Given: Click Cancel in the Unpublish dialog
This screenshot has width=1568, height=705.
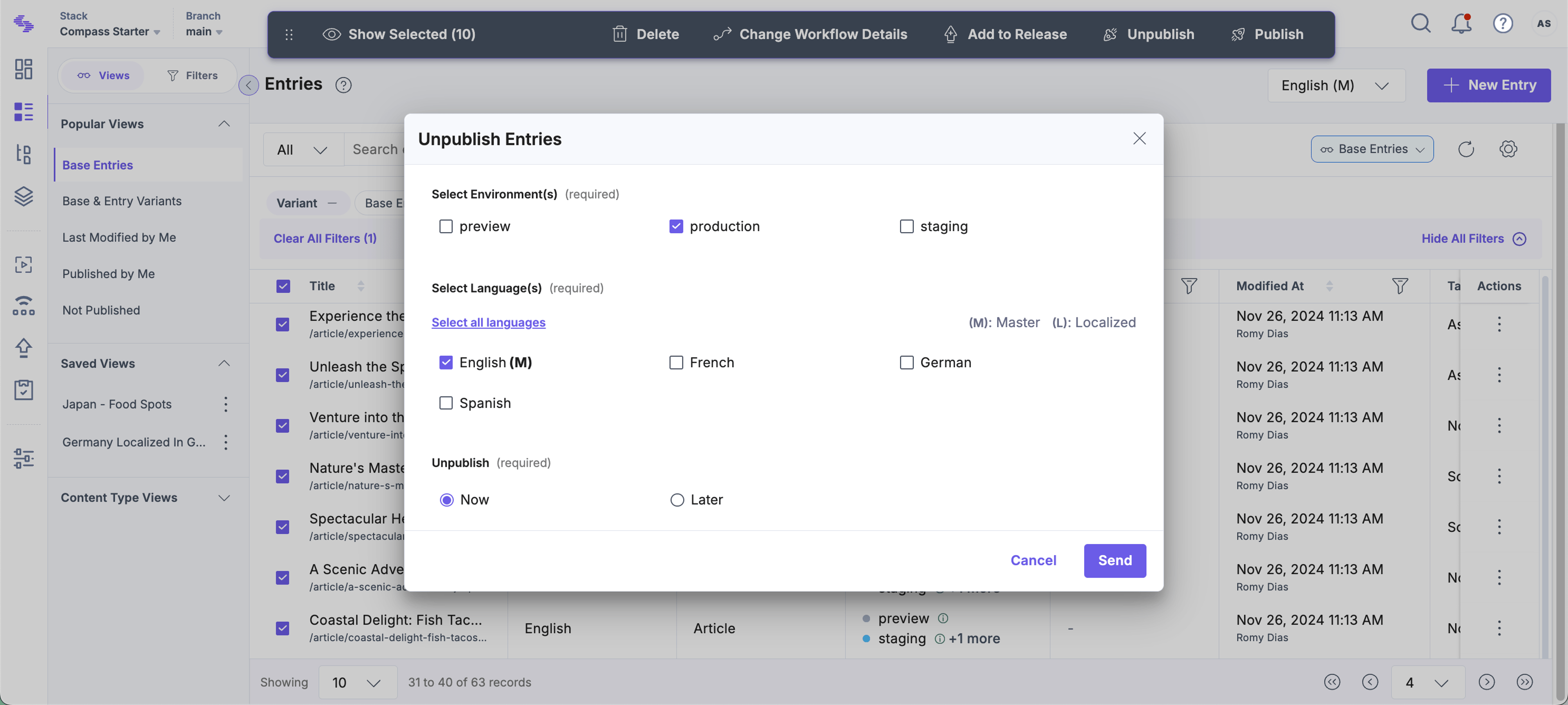Looking at the screenshot, I should click(x=1033, y=560).
